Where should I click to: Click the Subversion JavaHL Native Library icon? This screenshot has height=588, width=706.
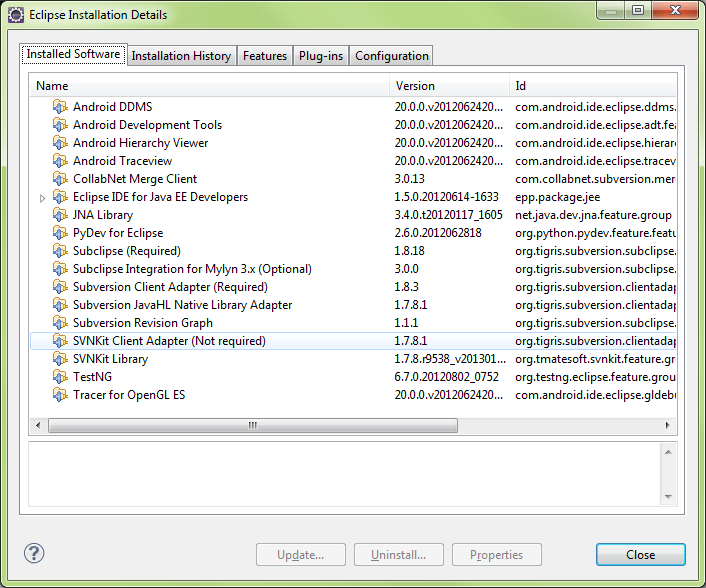60,305
